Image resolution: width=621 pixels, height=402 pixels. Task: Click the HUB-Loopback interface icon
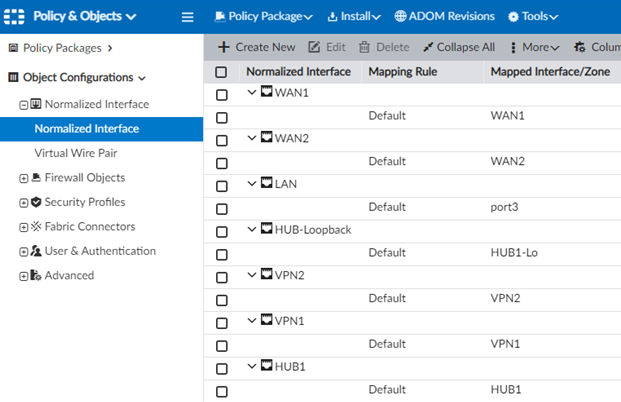(x=267, y=229)
